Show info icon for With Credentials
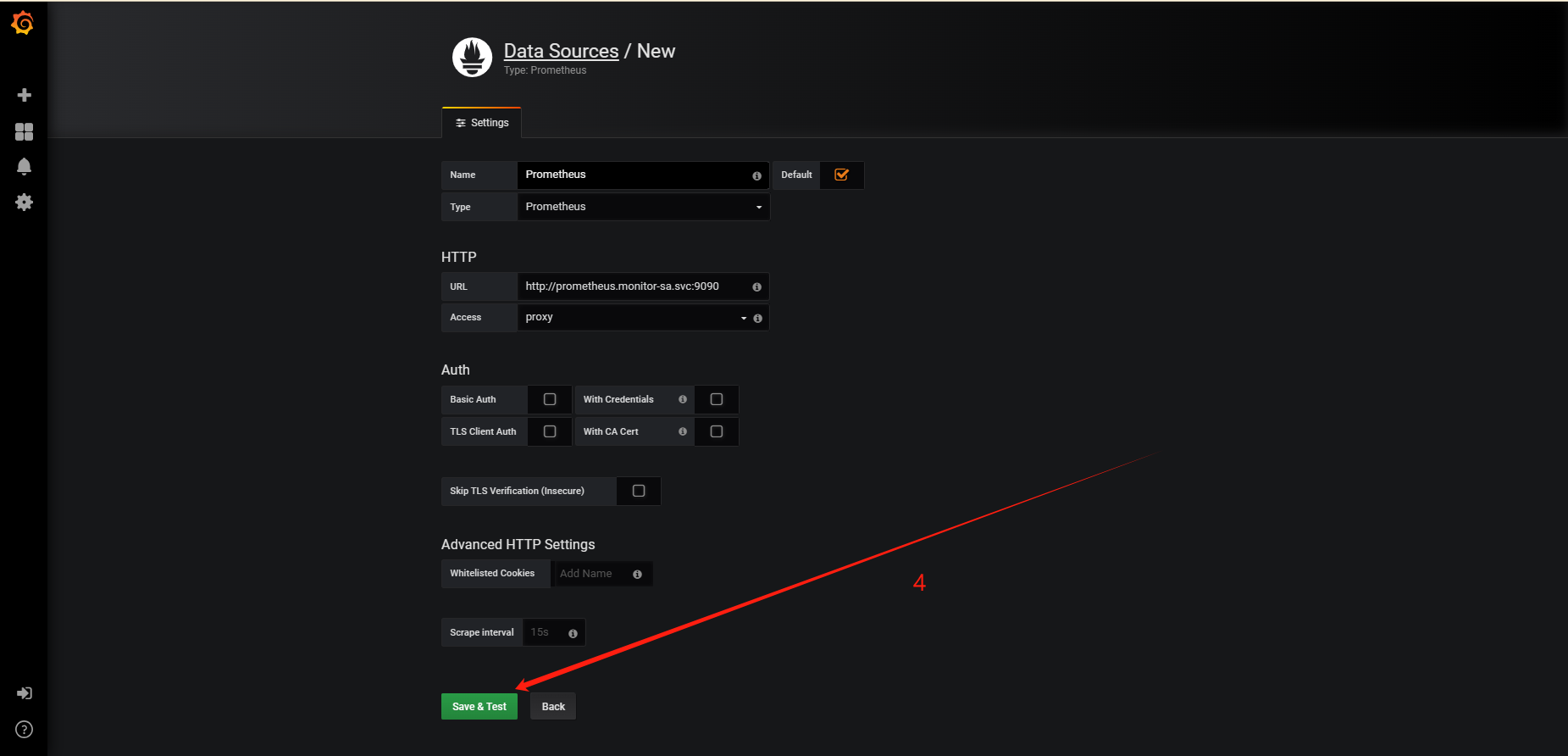The height and width of the screenshot is (756, 1568). 683,399
